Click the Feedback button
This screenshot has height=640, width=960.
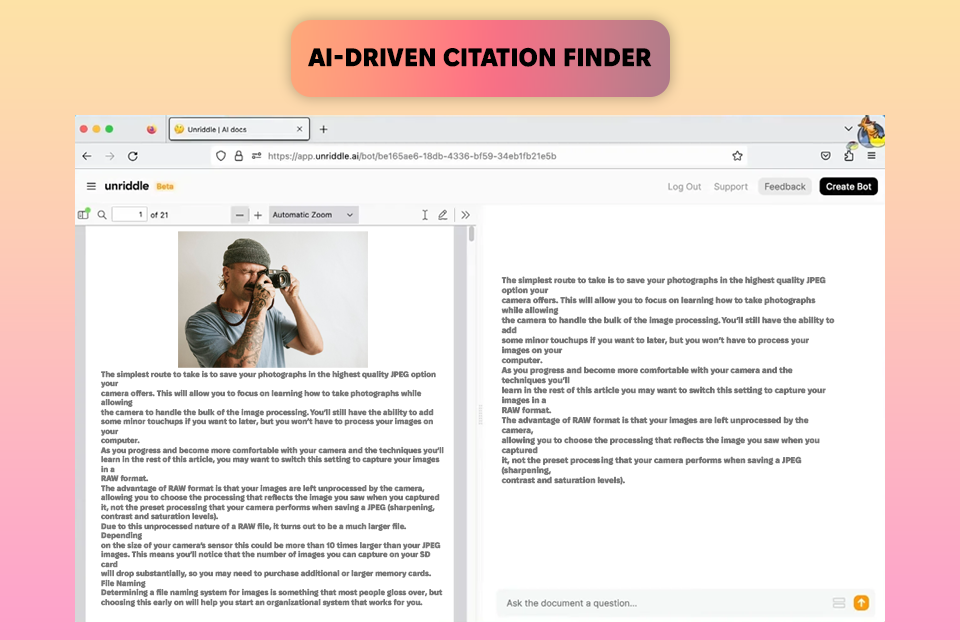click(x=785, y=187)
